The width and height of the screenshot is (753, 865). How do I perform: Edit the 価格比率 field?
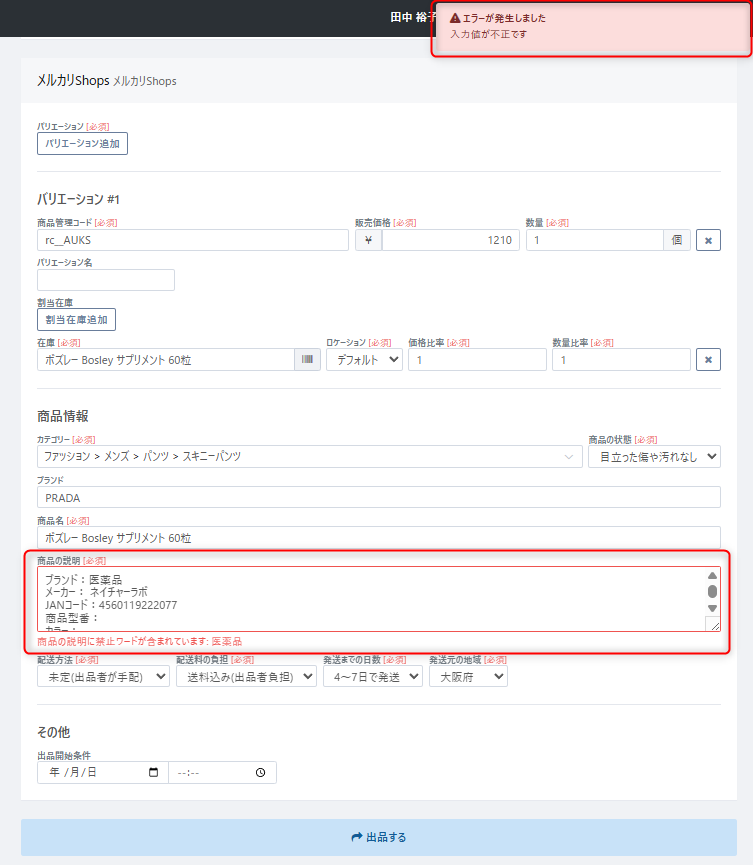pos(477,360)
